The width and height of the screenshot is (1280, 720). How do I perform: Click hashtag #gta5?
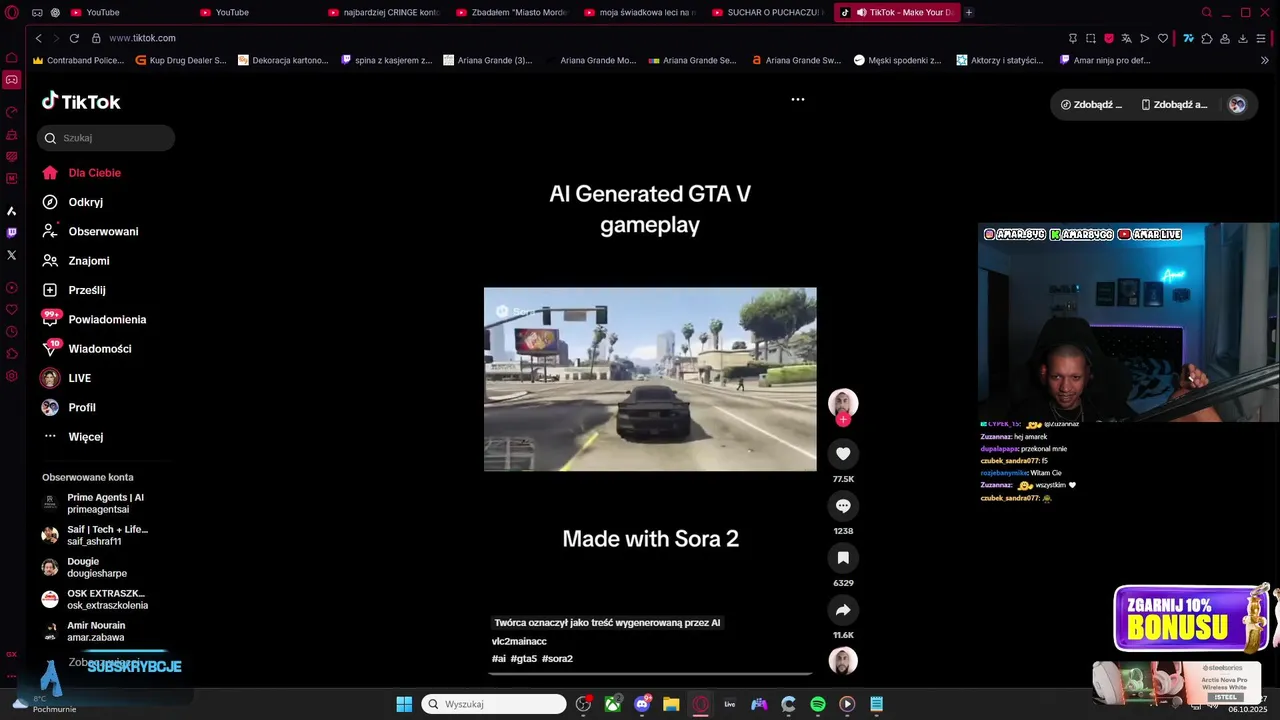click(x=523, y=659)
